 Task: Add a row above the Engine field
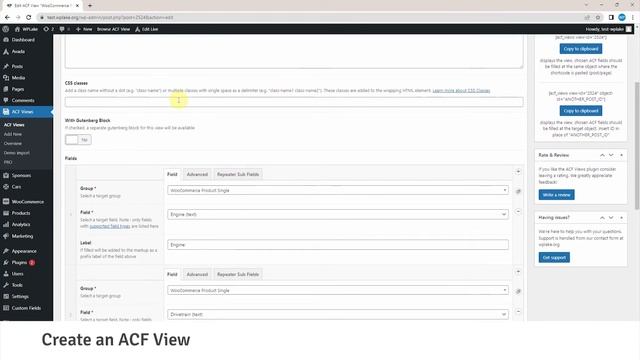(518, 172)
